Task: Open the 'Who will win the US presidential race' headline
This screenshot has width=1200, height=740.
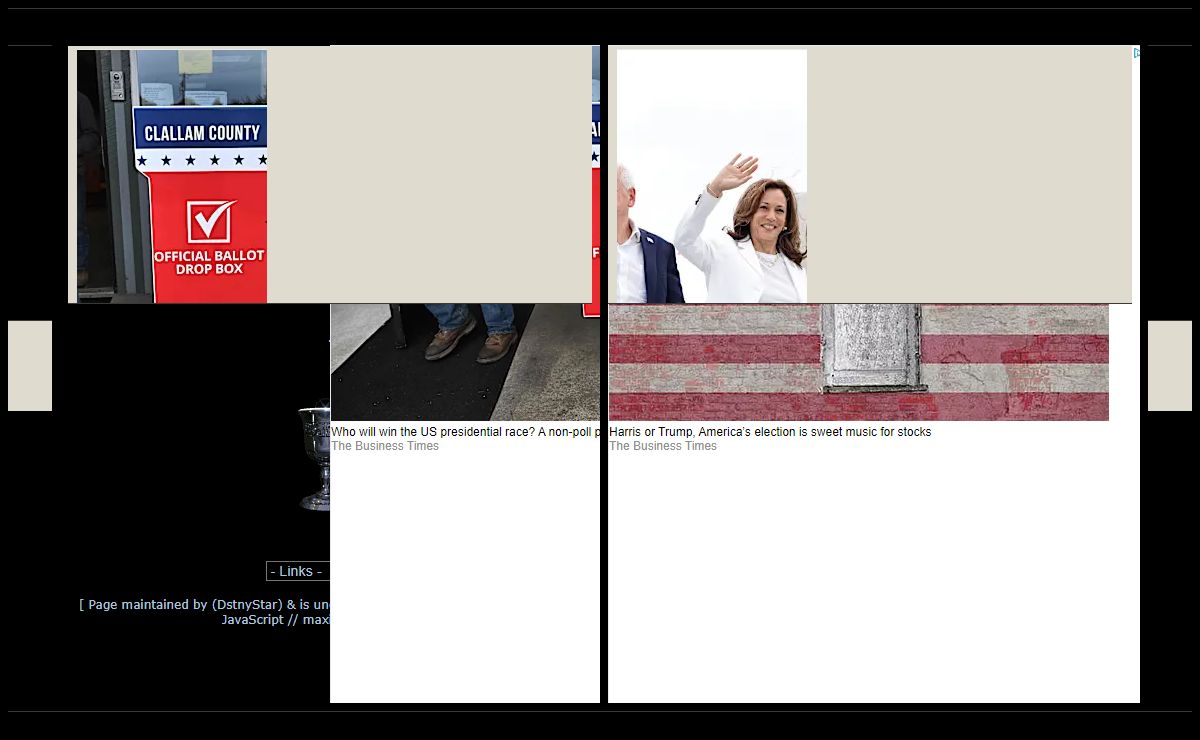Action: pyautogui.click(x=465, y=432)
